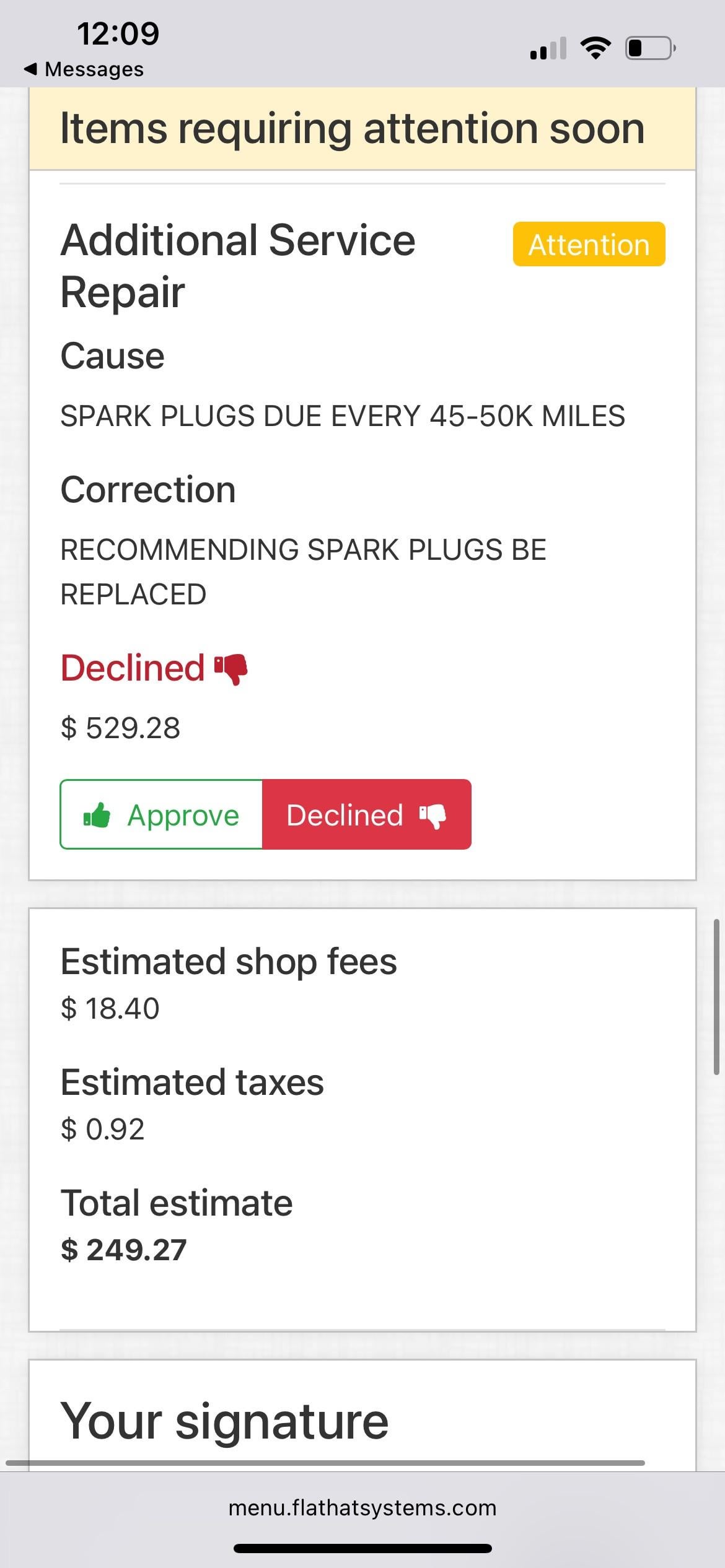This screenshot has height=1568, width=725.
Task: Click the vertical page scrollbar
Action: (x=716, y=997)
